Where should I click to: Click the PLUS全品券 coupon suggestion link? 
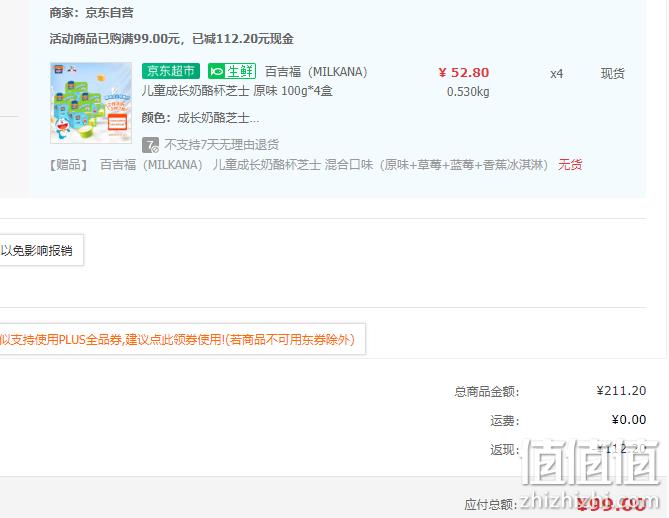coord(183,339)
